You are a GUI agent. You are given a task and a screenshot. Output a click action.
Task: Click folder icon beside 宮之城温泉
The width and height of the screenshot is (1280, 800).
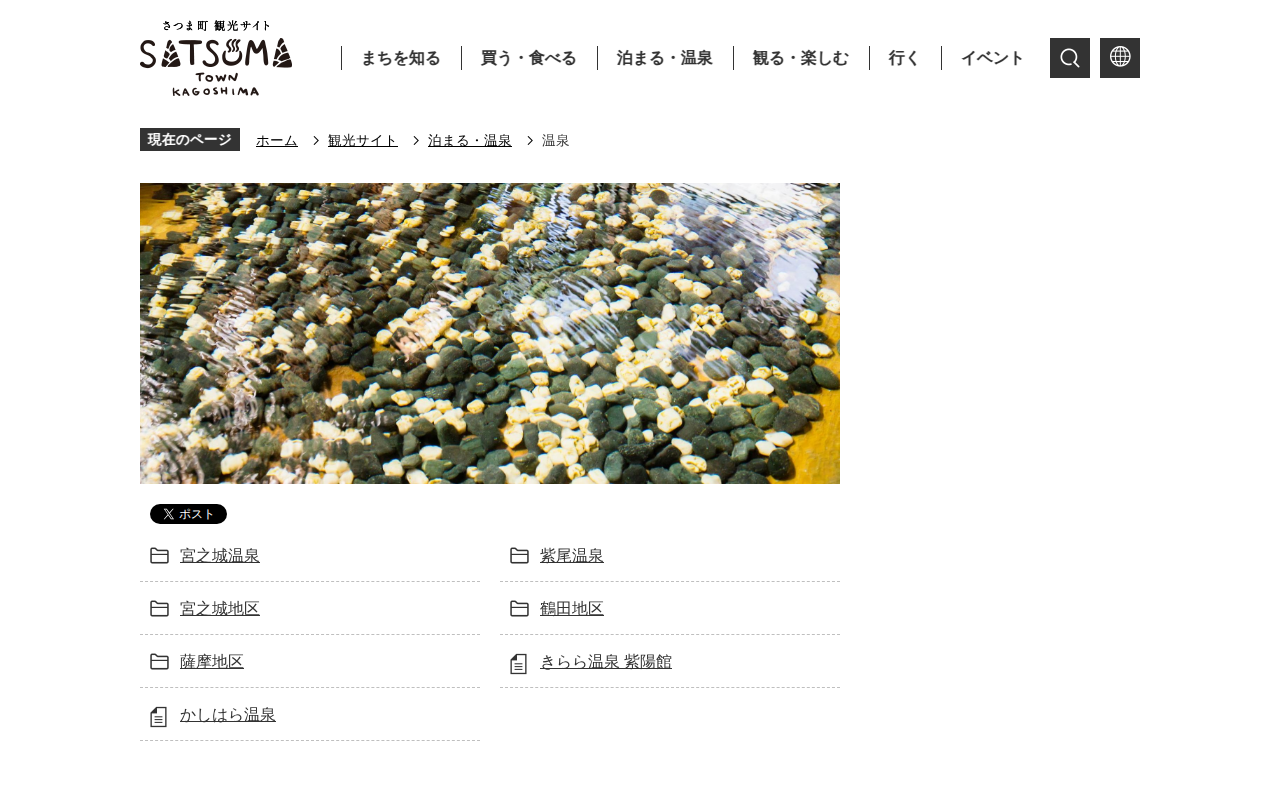point(159,556)
